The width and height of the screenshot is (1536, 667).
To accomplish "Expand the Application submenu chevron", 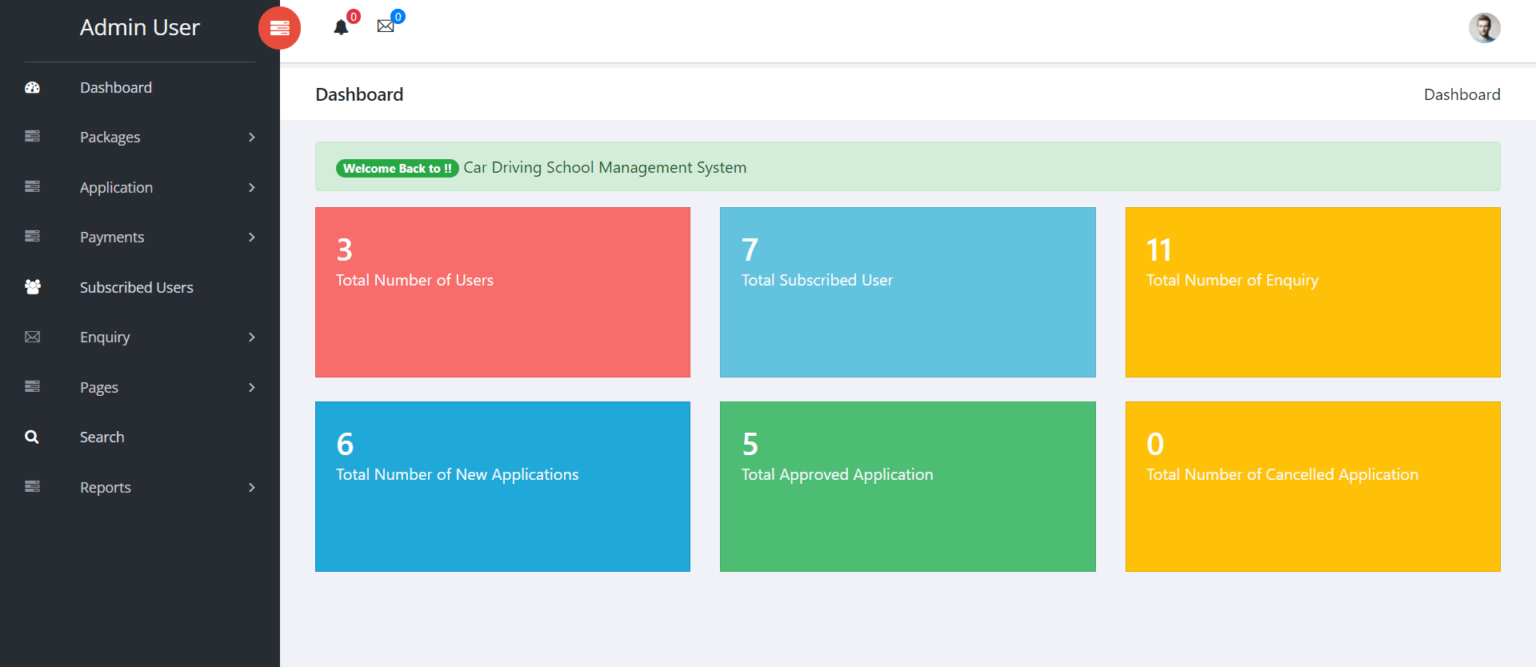I will 252,188.
